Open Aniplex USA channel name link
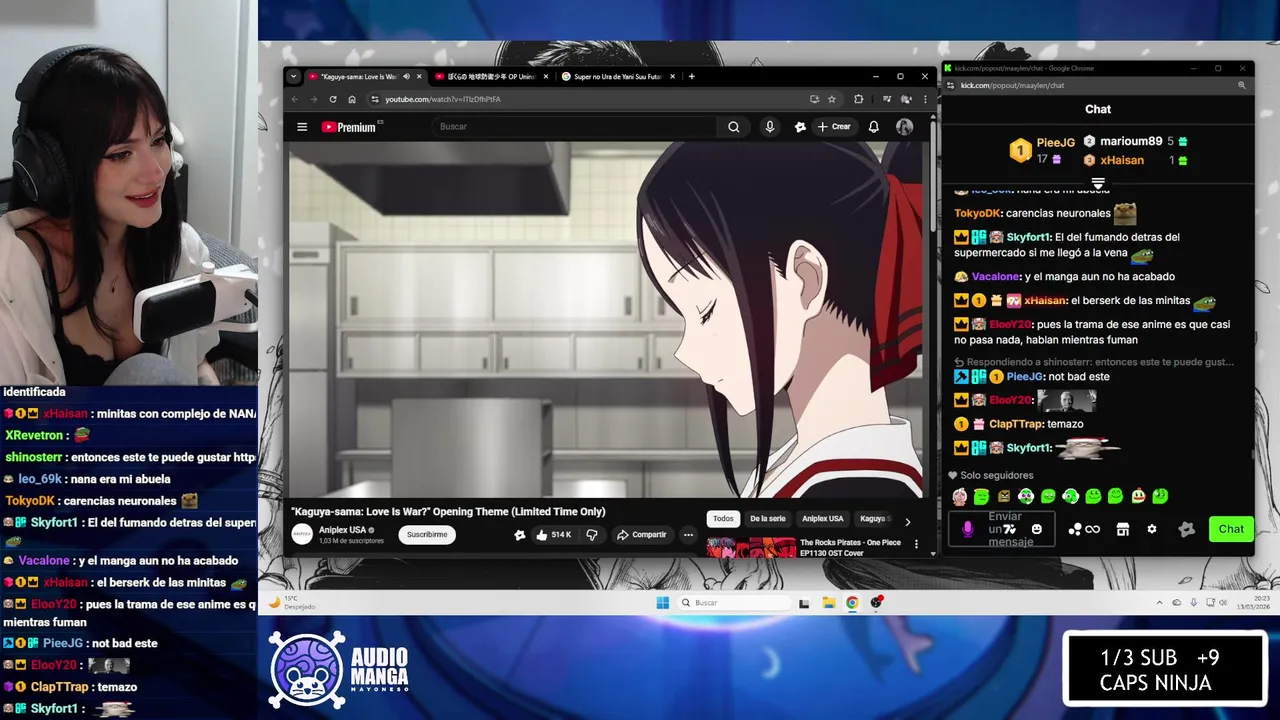The height and width of the screenshot is (720, 1280). click(342, 530)
